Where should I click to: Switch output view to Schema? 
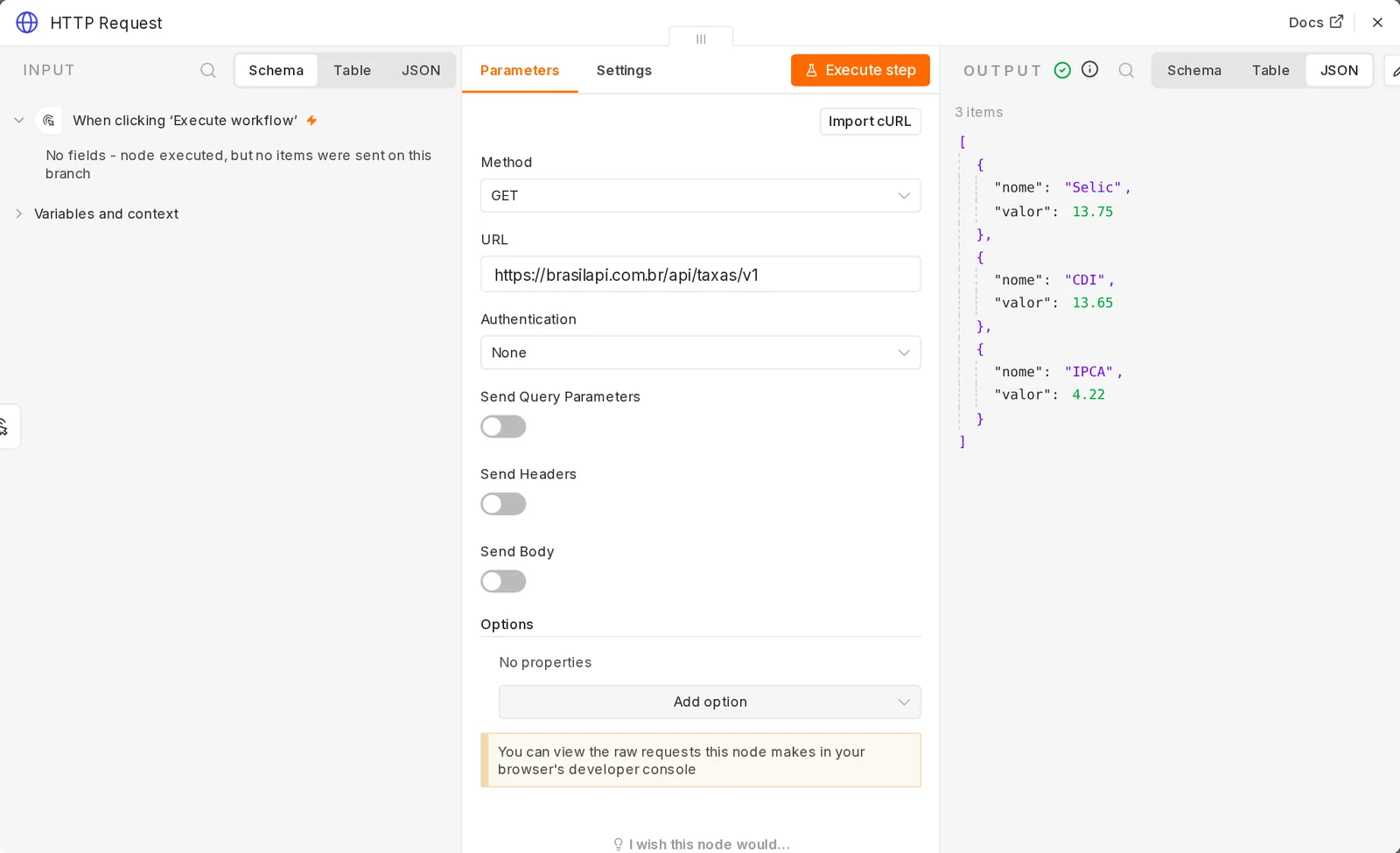[x=1193, y=70]
